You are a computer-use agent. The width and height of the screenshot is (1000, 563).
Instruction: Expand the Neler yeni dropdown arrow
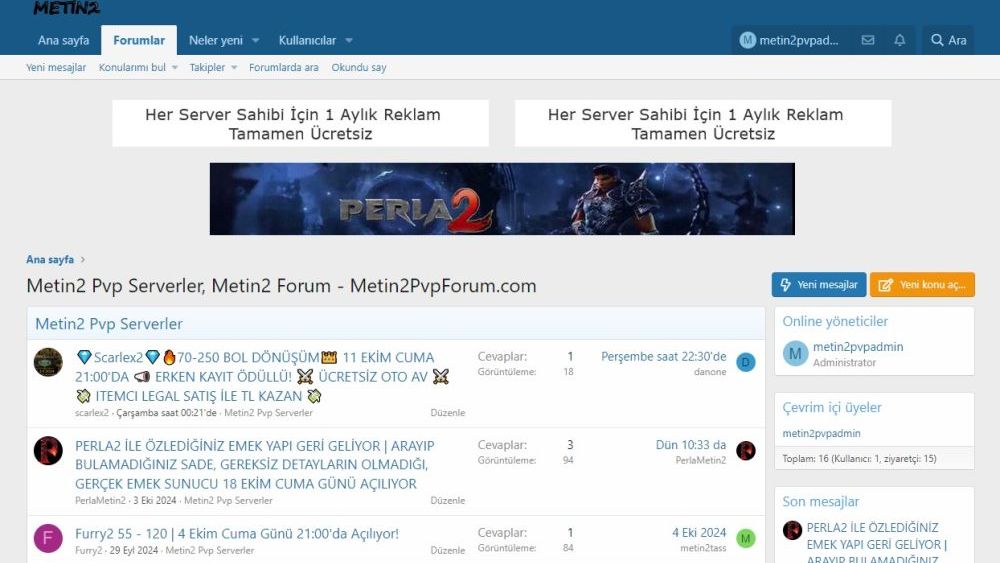tap(256, 40)
